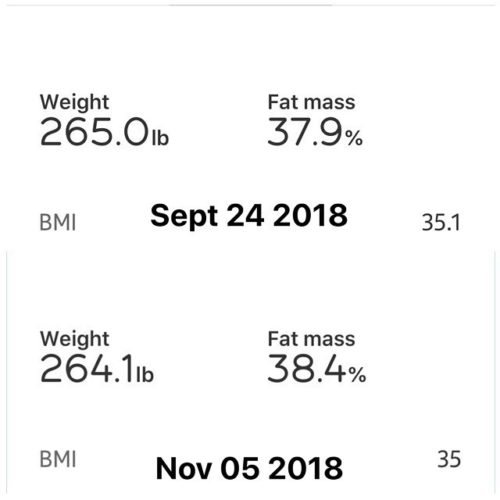
Task: Tap the lb unit next to 265.0
Action: point(160,137)
